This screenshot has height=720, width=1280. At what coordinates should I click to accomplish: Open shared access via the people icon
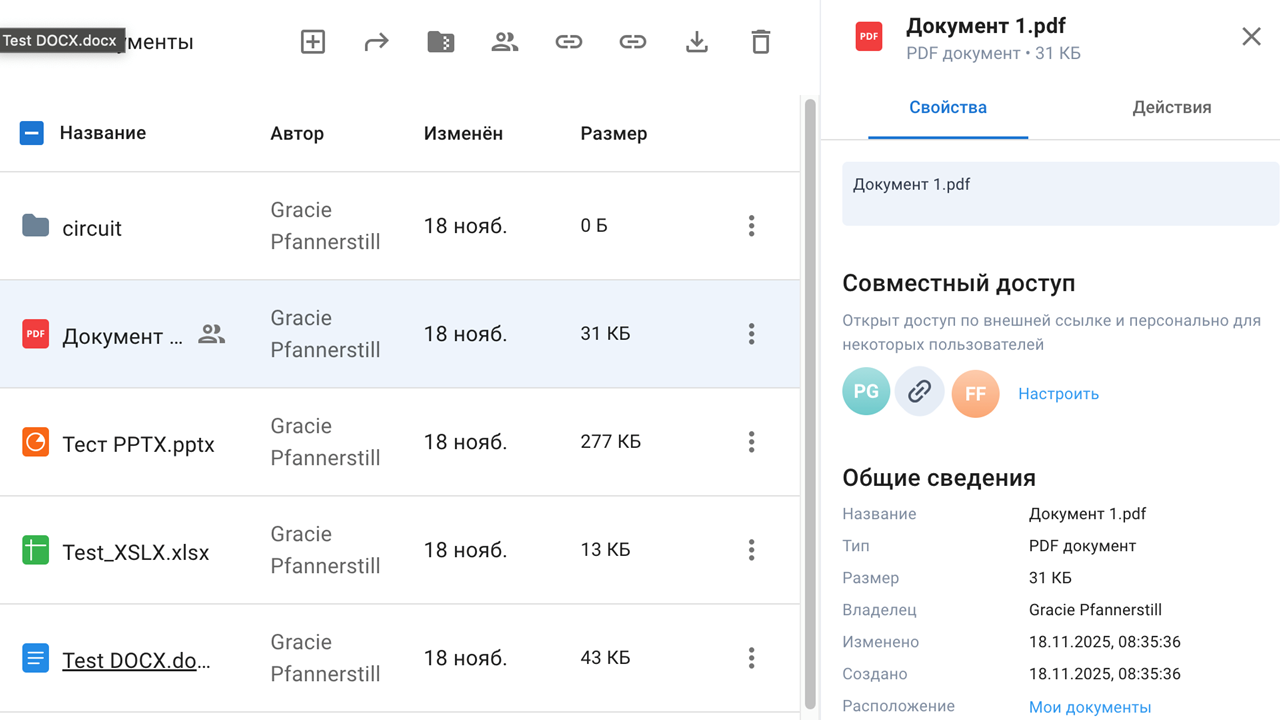point(504,41)
